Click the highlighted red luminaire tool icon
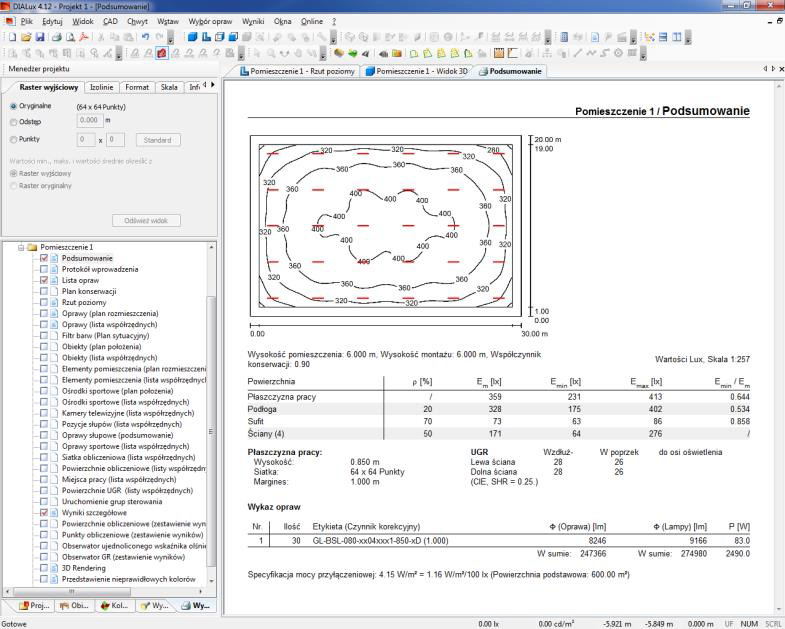 pos(162,53)
